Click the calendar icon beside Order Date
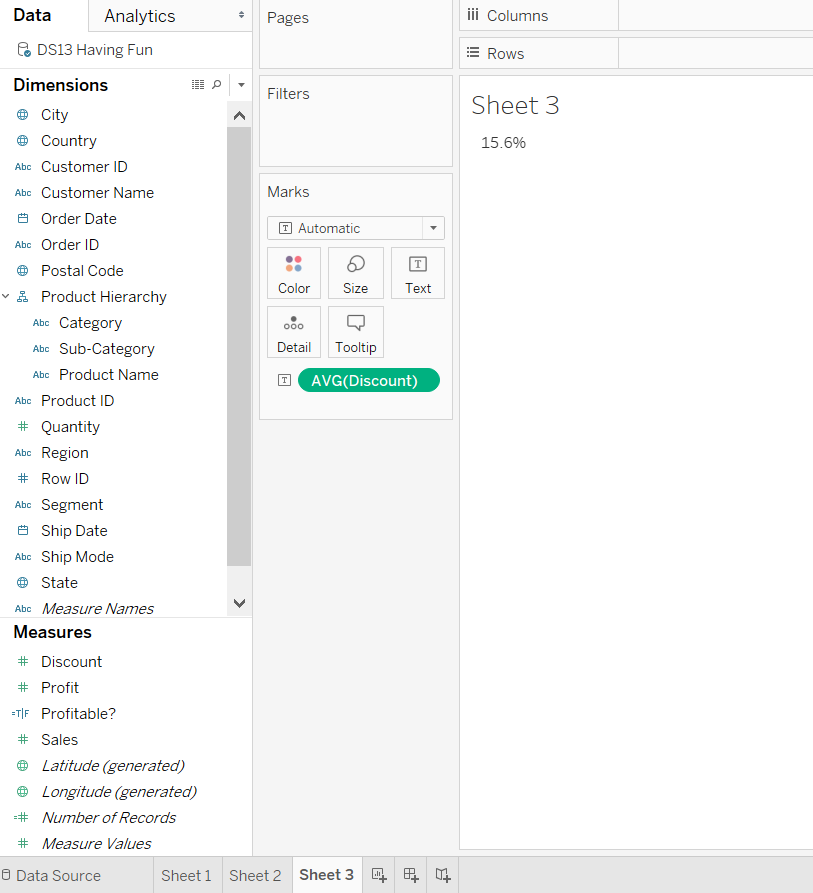Screen dimensions: 813x893 click(23, 219)
